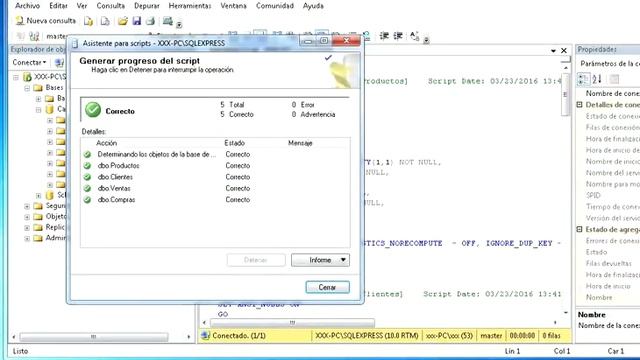The height and width of the screenshot is (360, 640).
Task: Collapse the Bases de datos folder node
Action: point(27,88)
